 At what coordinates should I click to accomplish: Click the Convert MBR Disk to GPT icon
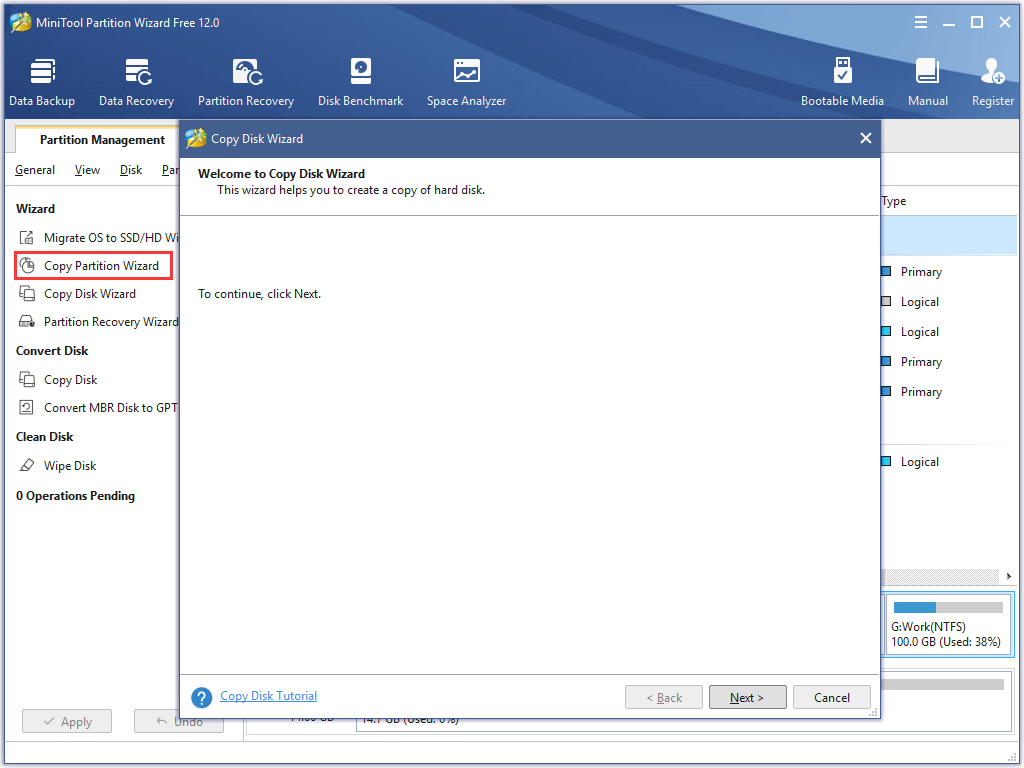click(27, 408)
